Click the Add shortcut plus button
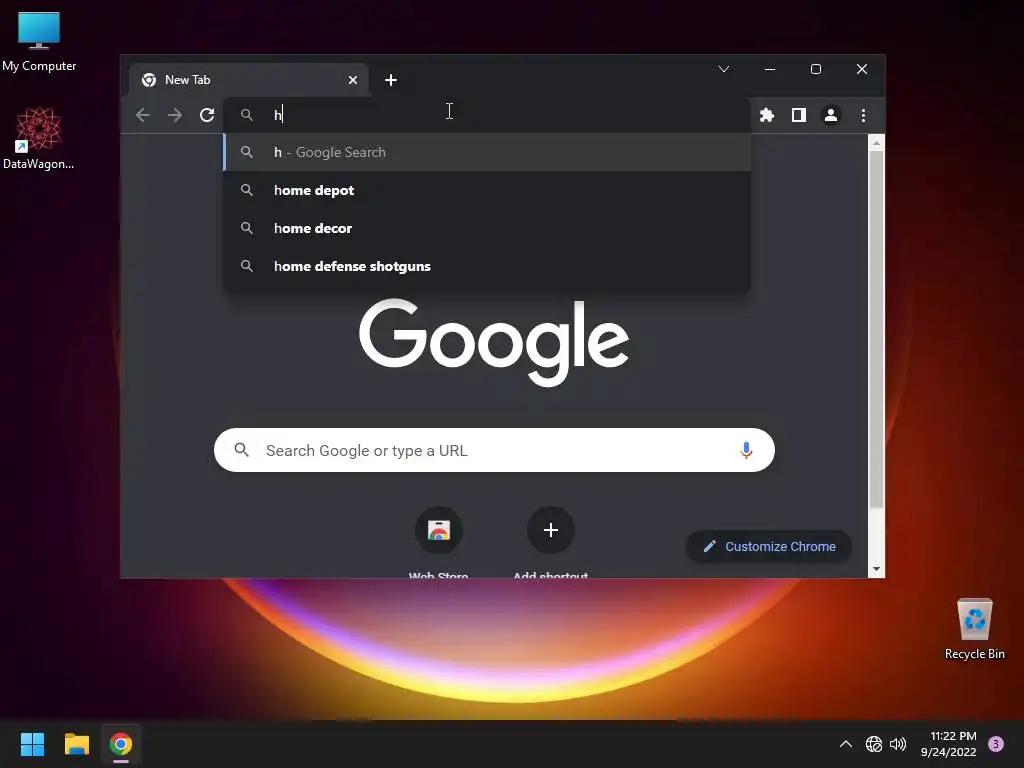Viewport: 1024px width, 768px height. (551, 530)
